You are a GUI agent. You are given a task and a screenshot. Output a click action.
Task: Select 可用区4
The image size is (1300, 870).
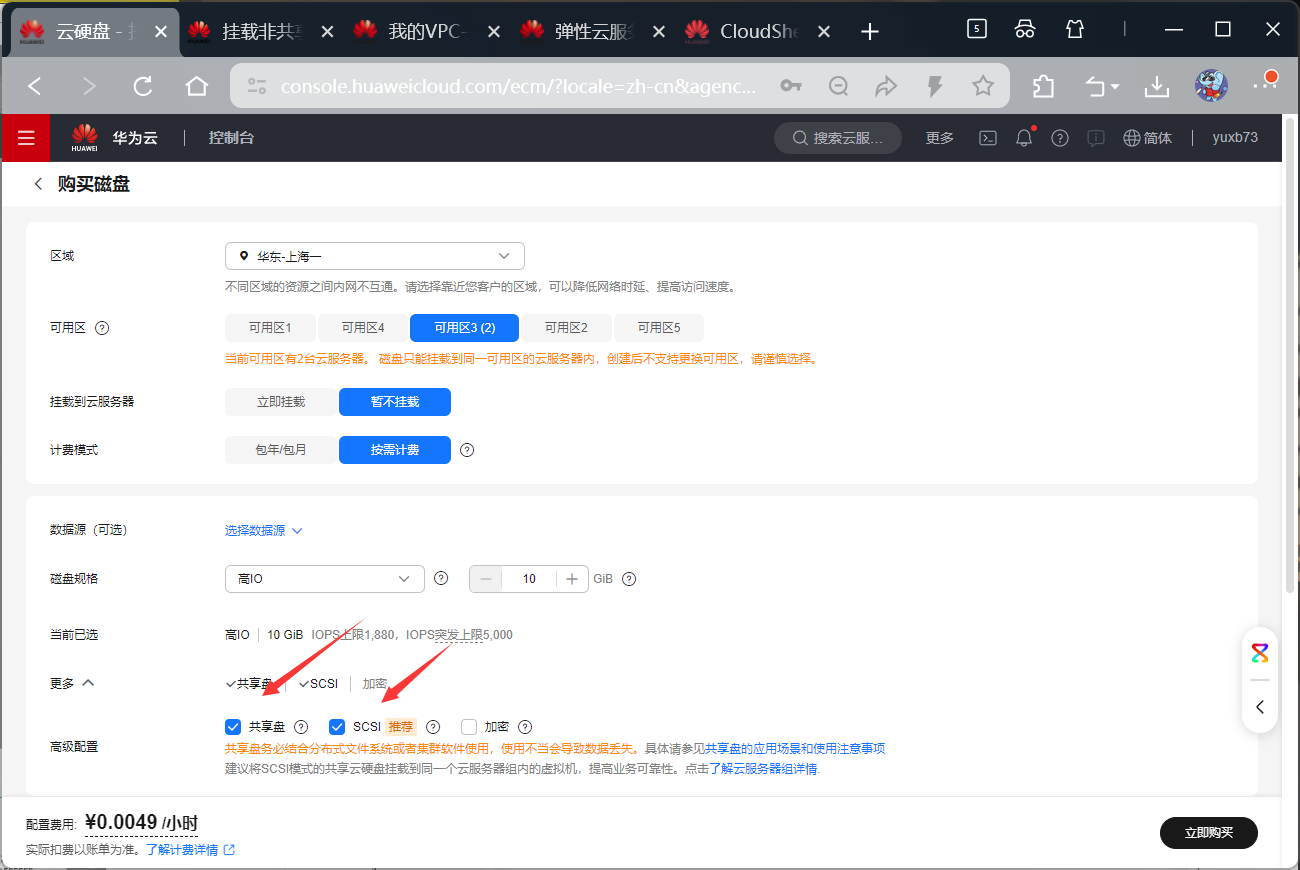click(363, 328)
